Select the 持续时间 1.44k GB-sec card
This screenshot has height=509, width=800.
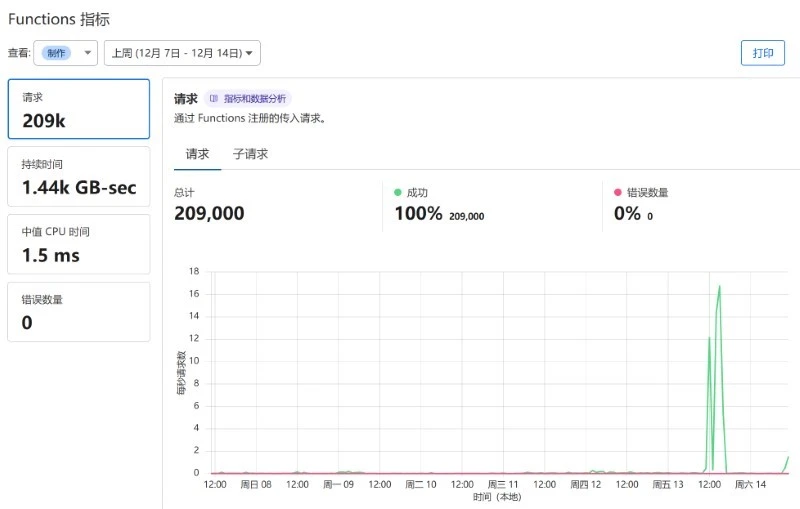click(x=79, y=176)
